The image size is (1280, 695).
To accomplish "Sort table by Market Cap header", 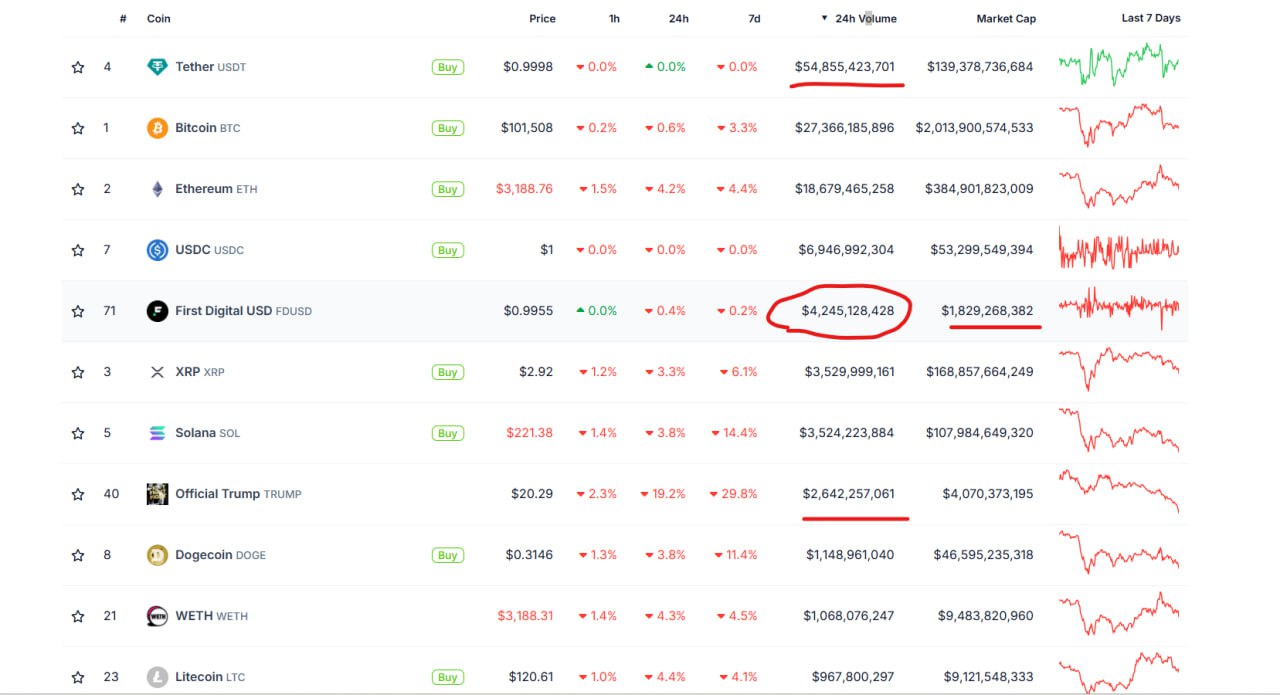I will [1005, 18].
